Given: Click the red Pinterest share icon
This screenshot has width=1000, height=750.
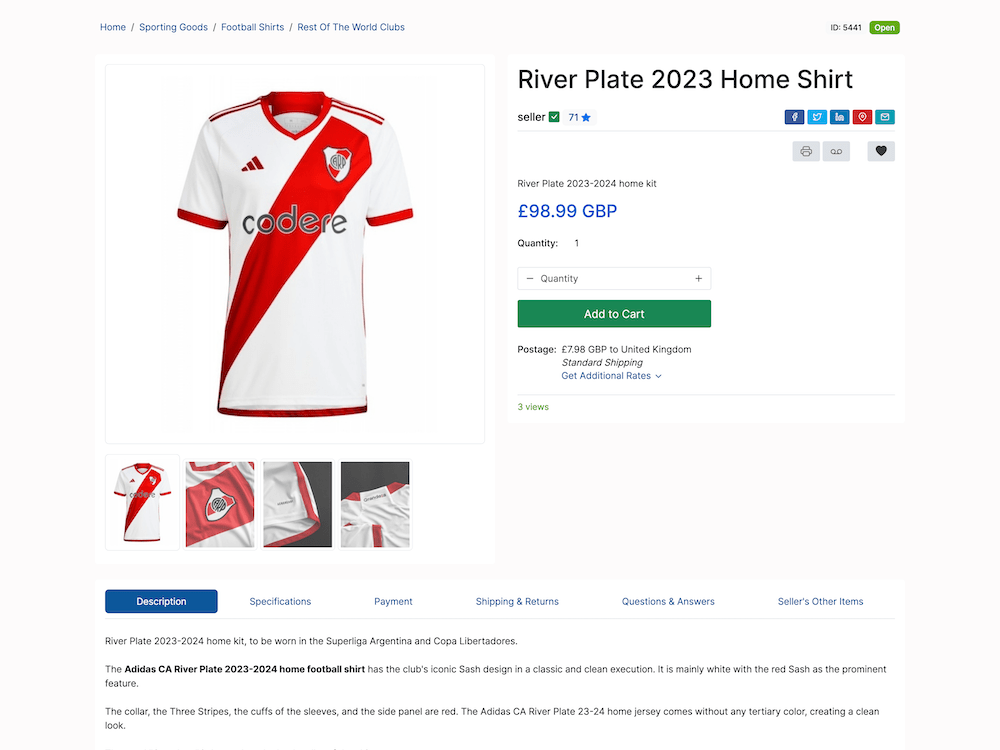Looking at the screenshot, I should coord(862,117).
